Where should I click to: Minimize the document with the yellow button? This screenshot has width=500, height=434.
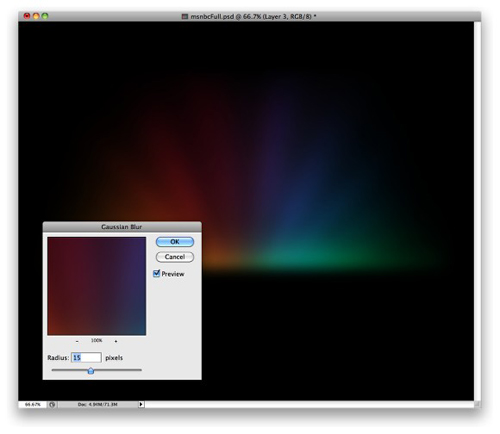(36, 16)
